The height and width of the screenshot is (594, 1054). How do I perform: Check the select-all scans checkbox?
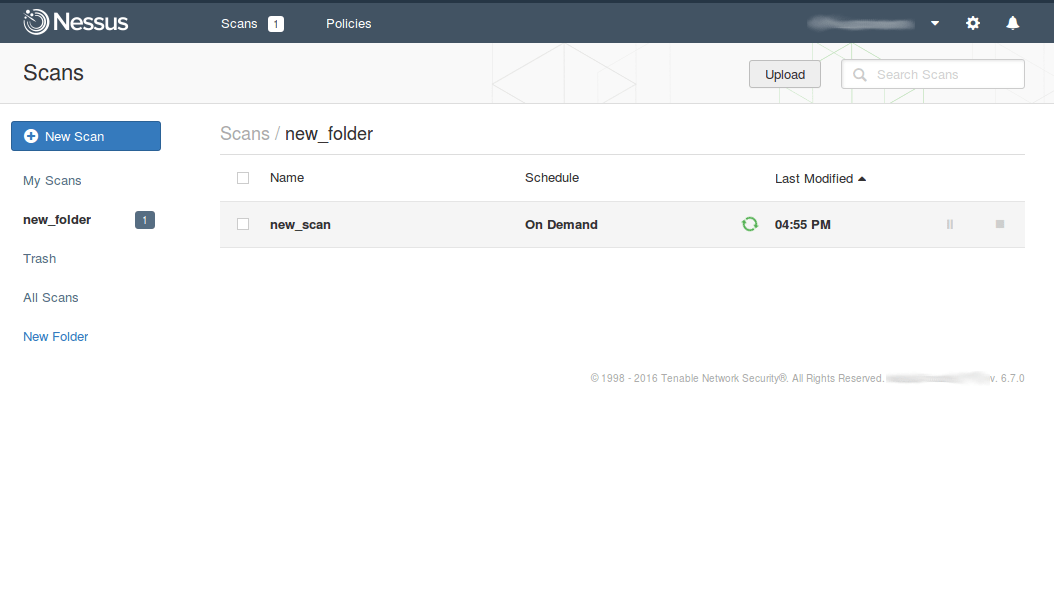pyautogui.click(x=242, y=177)
